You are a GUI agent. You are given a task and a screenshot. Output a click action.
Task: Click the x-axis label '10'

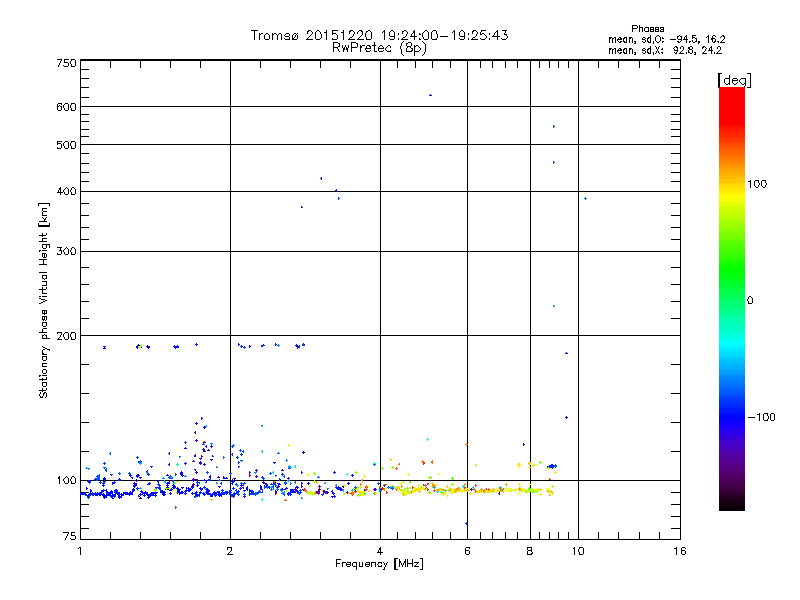(578, 551)
